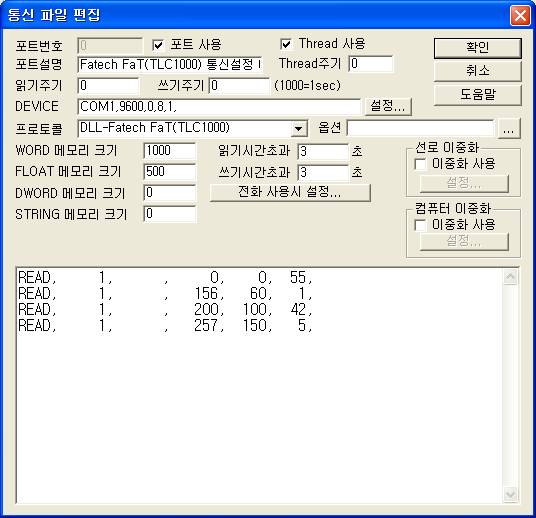Click the 취소 button

coord(478,71)
